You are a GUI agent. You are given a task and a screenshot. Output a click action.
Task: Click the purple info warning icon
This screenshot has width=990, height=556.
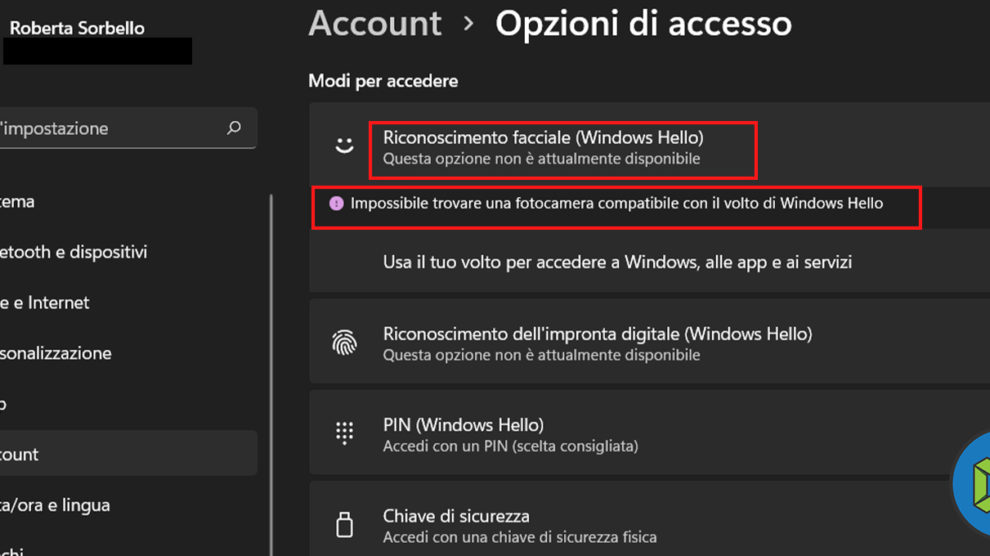336,203
